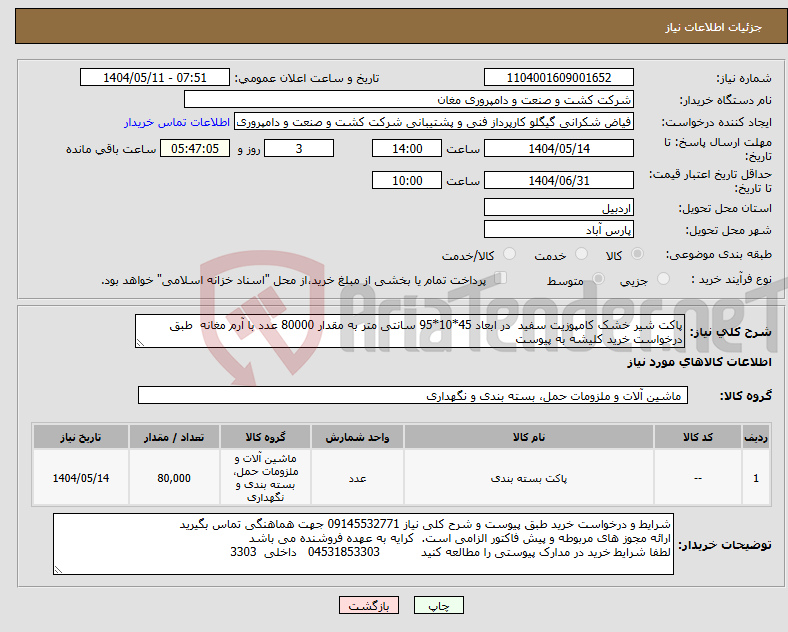The height and width of the screenshot is (632, 788).
Task: Click the ساعت باقی مانده label
Action: (x=111, y=149)
